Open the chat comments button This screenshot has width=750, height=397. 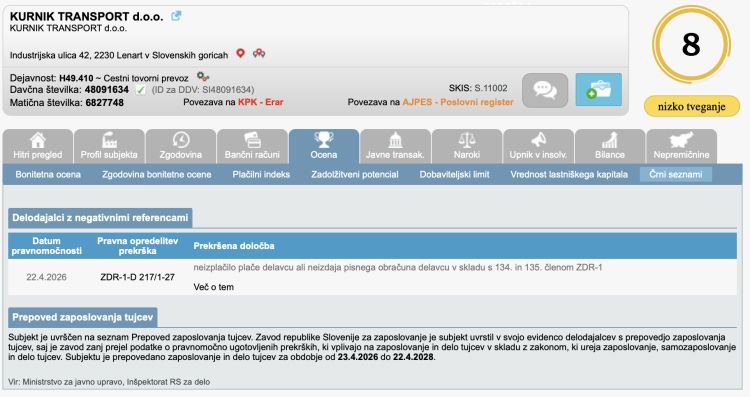click(x=545, y=90)
